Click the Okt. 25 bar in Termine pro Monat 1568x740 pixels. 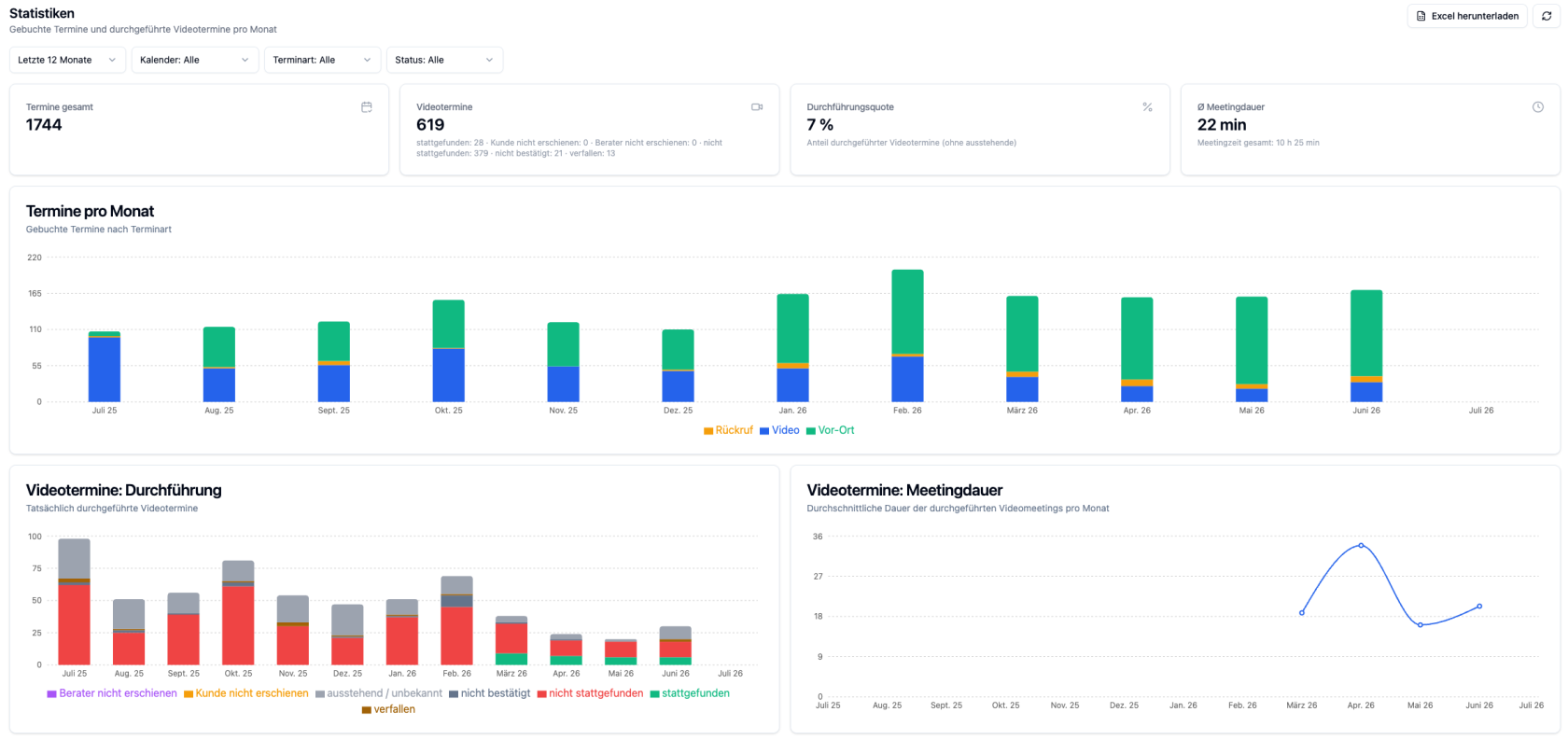[449, 351]
